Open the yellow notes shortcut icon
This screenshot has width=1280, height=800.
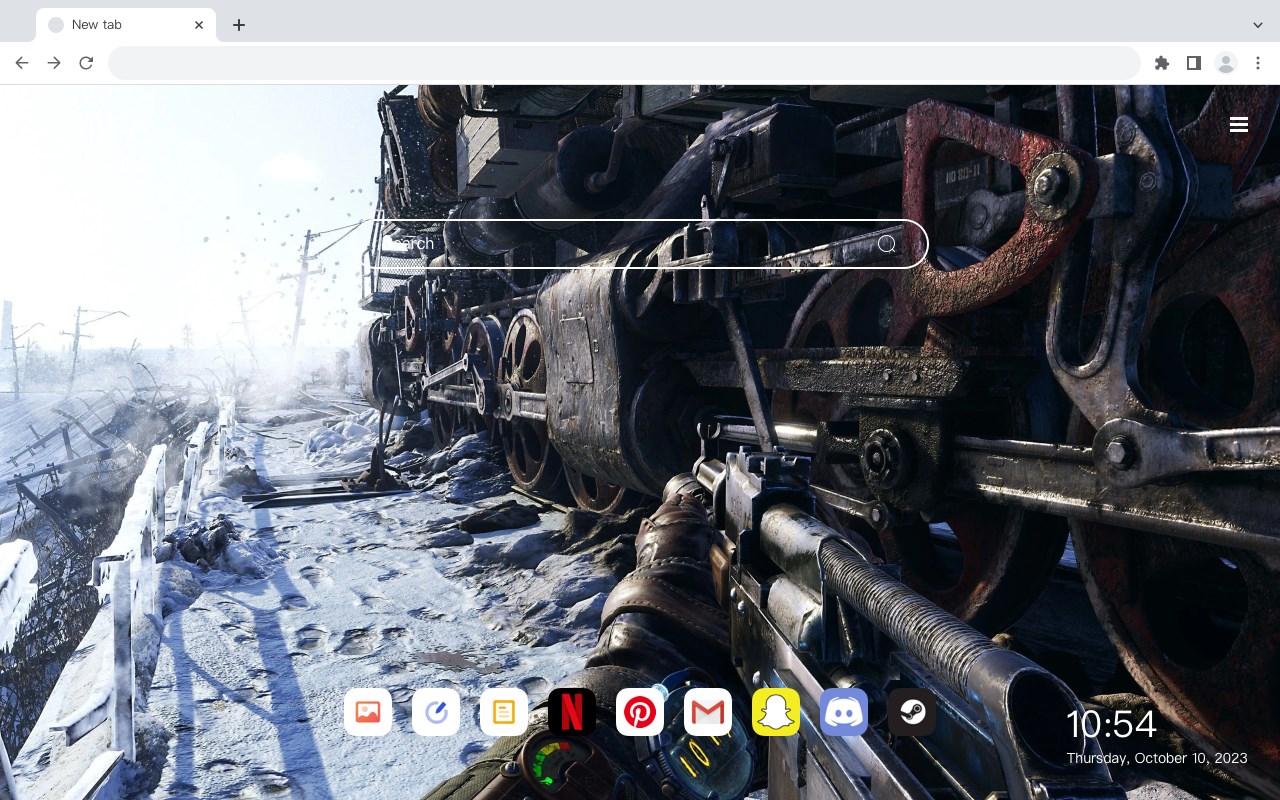[504, 712]
